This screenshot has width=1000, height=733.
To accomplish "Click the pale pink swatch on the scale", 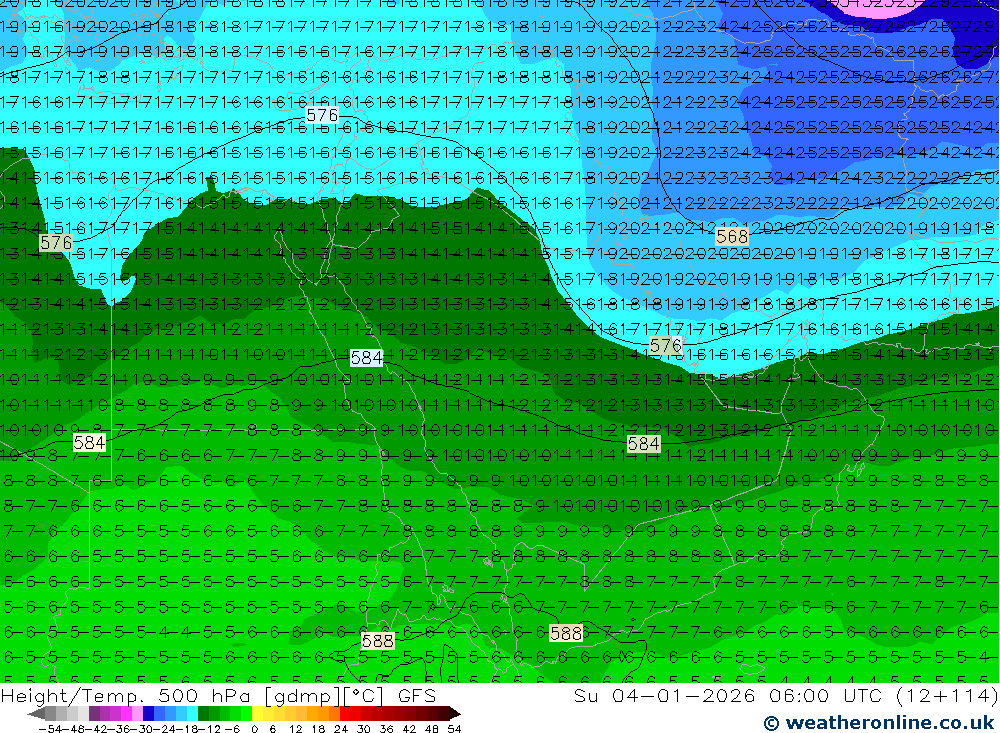I will 137,714.
